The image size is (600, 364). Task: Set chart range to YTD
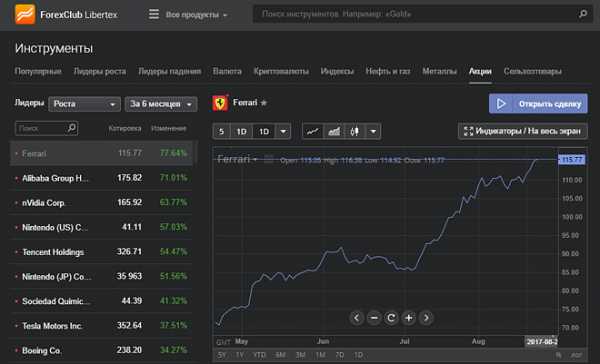point(259,355)
